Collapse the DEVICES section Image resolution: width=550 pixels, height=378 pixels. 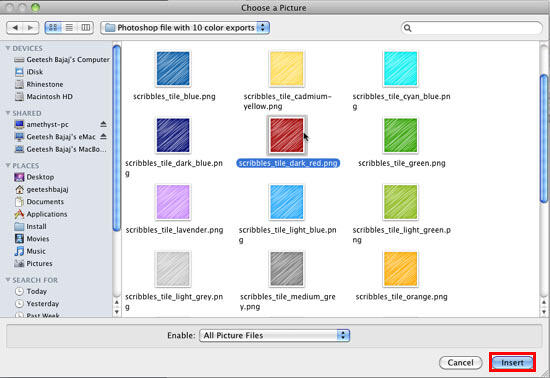pyautogui.click(x=8, y=48)
